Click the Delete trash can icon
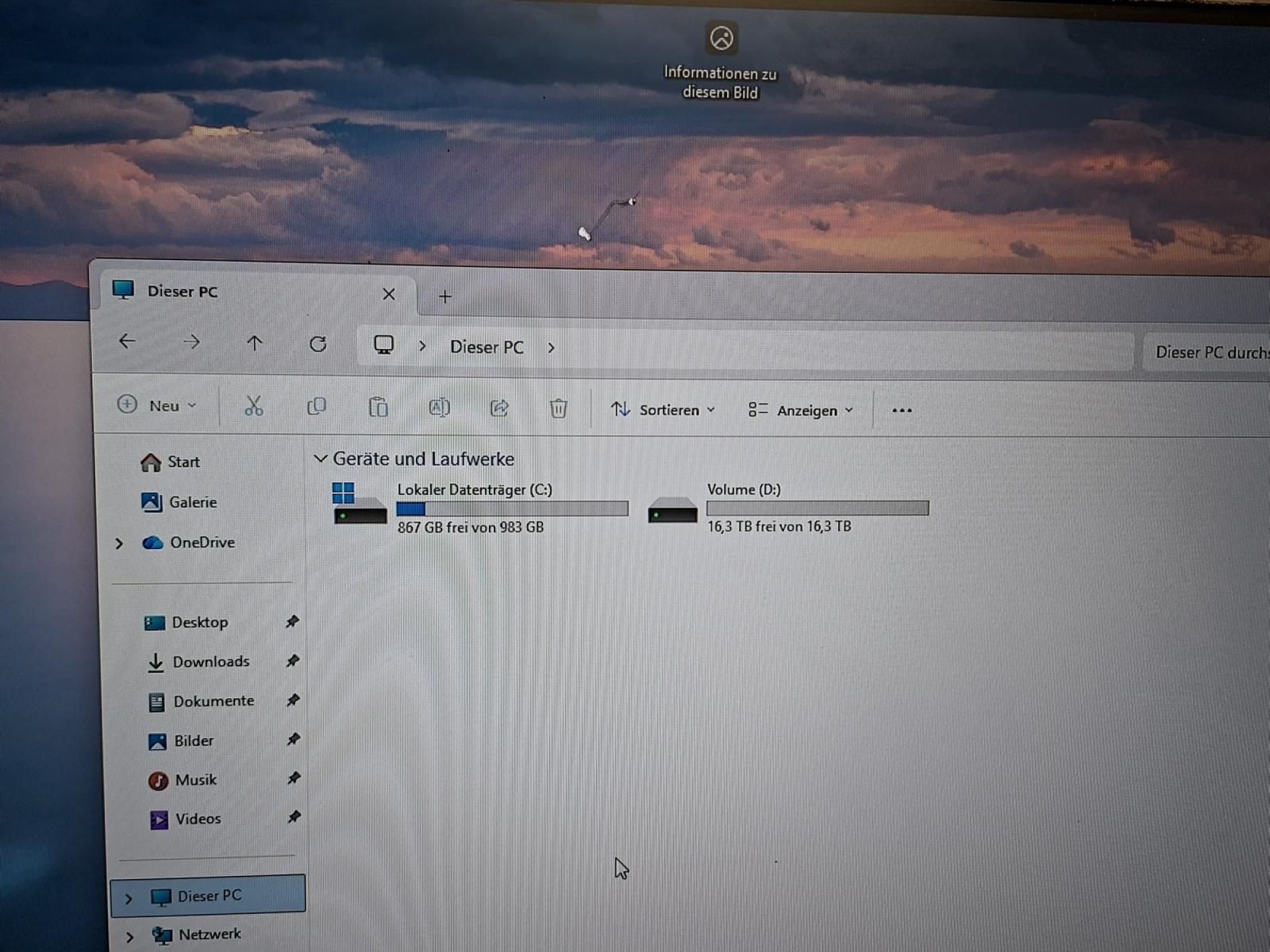 [x=558, y=408]
